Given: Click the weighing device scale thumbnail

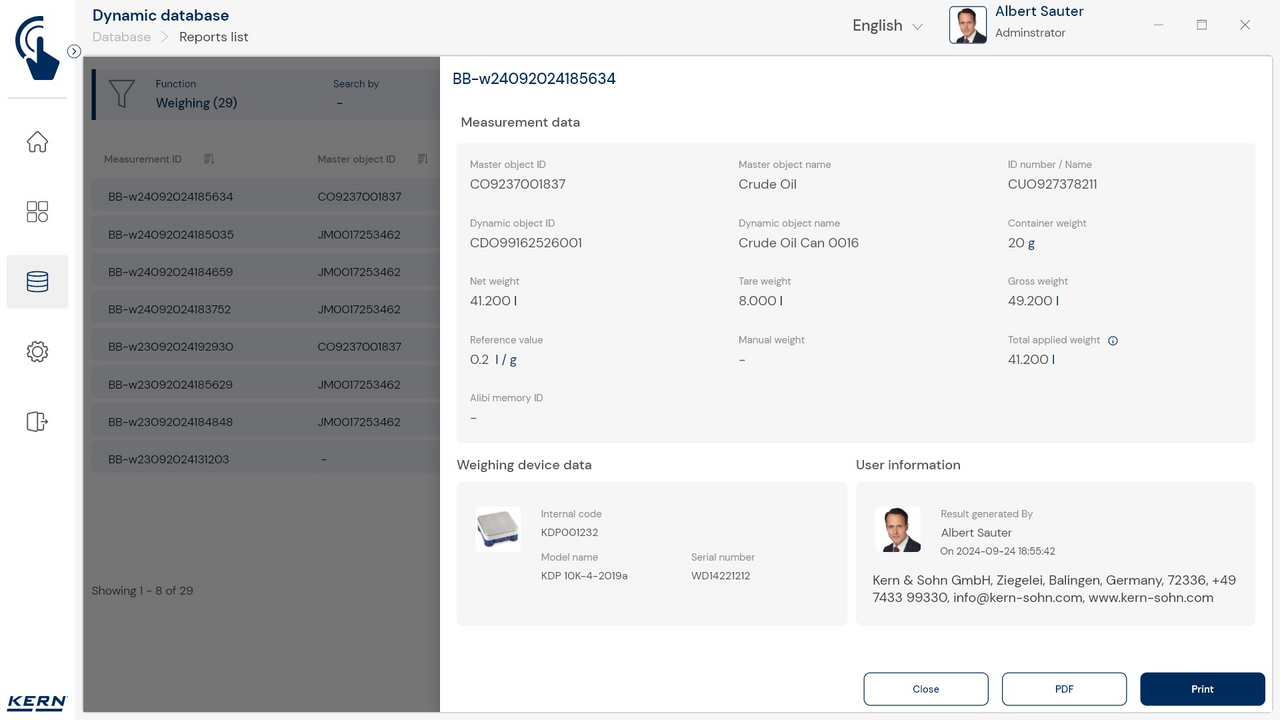Looking at the screenshot, I should click(x=498, y=530).
